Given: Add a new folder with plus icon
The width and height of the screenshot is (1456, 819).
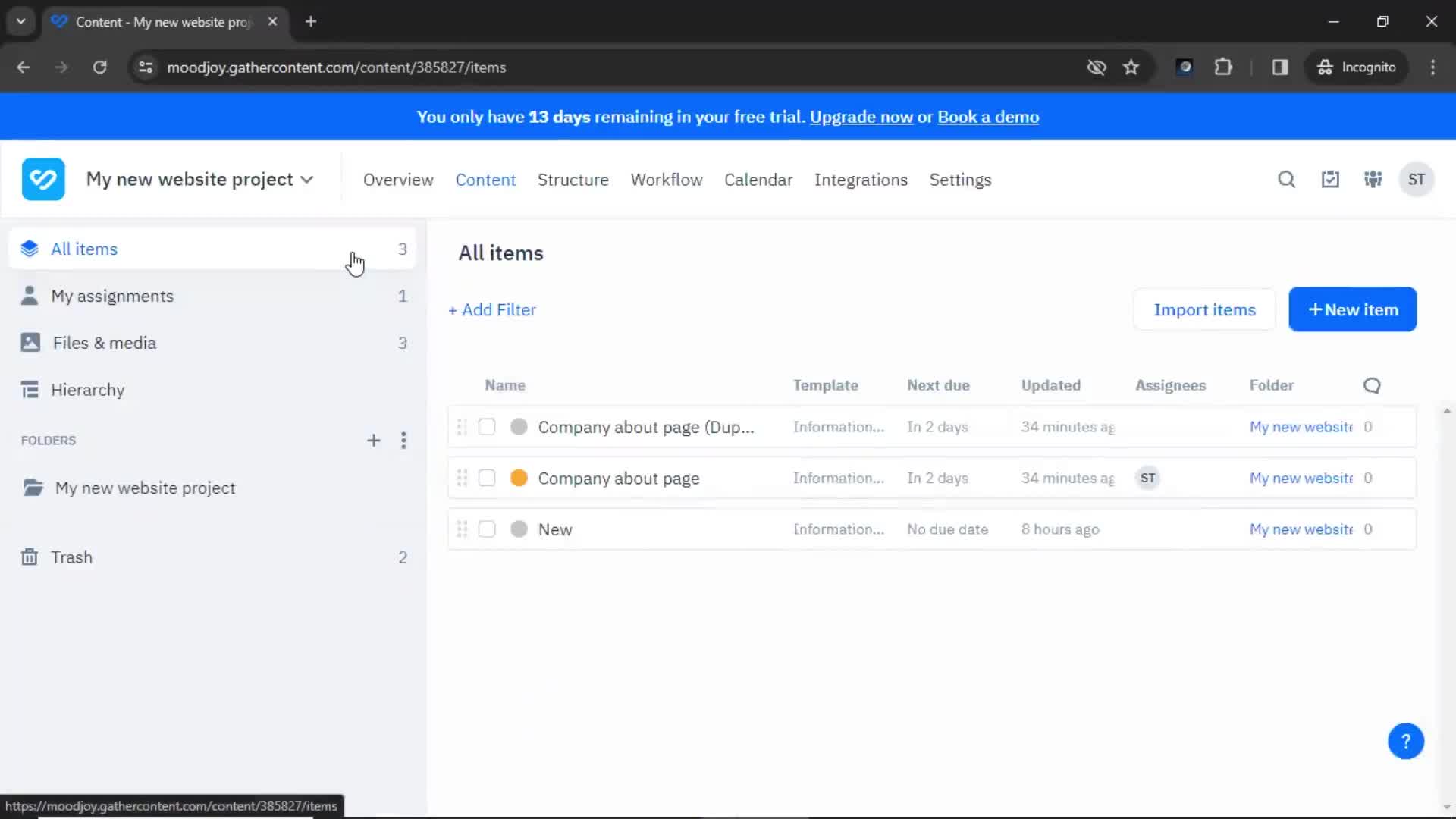Looking at the screenshot, I should coord(373,441).
